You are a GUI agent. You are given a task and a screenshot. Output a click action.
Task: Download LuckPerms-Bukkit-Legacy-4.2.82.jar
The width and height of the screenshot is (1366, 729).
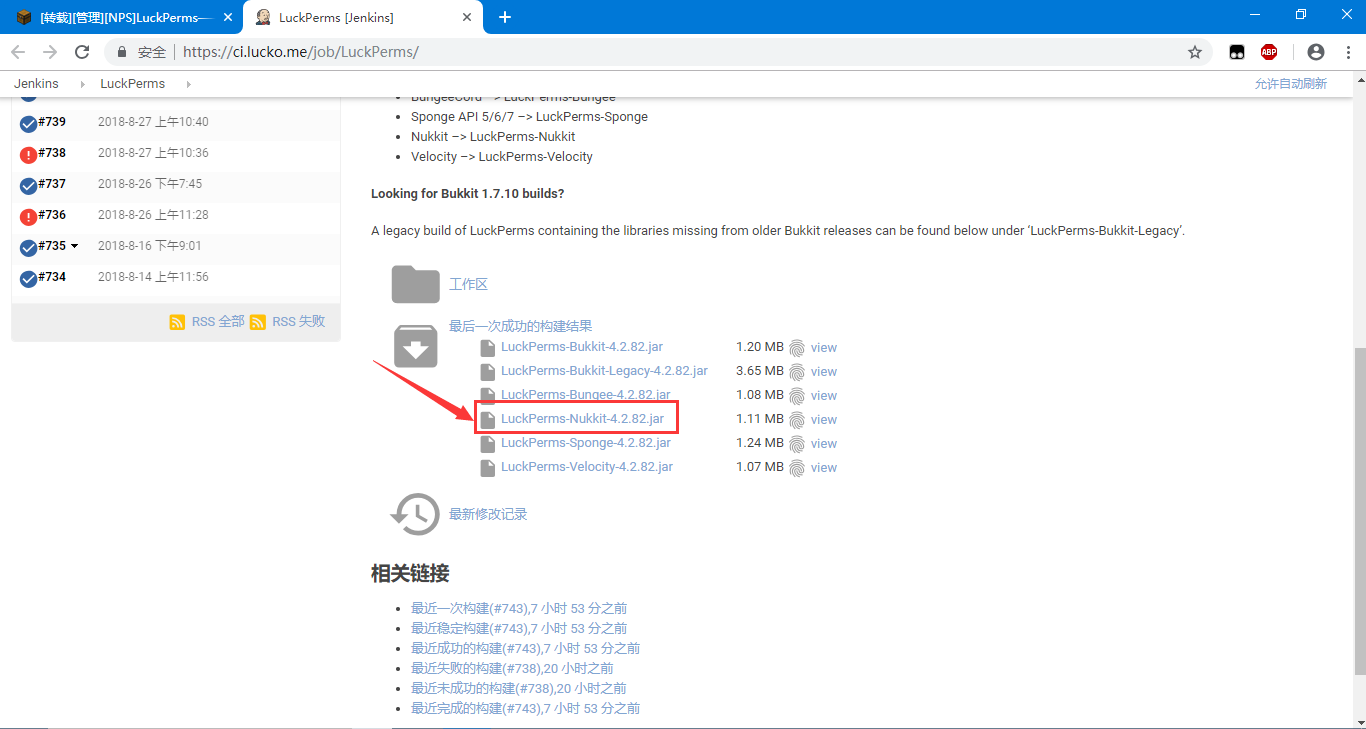click(x=604, y=371)
